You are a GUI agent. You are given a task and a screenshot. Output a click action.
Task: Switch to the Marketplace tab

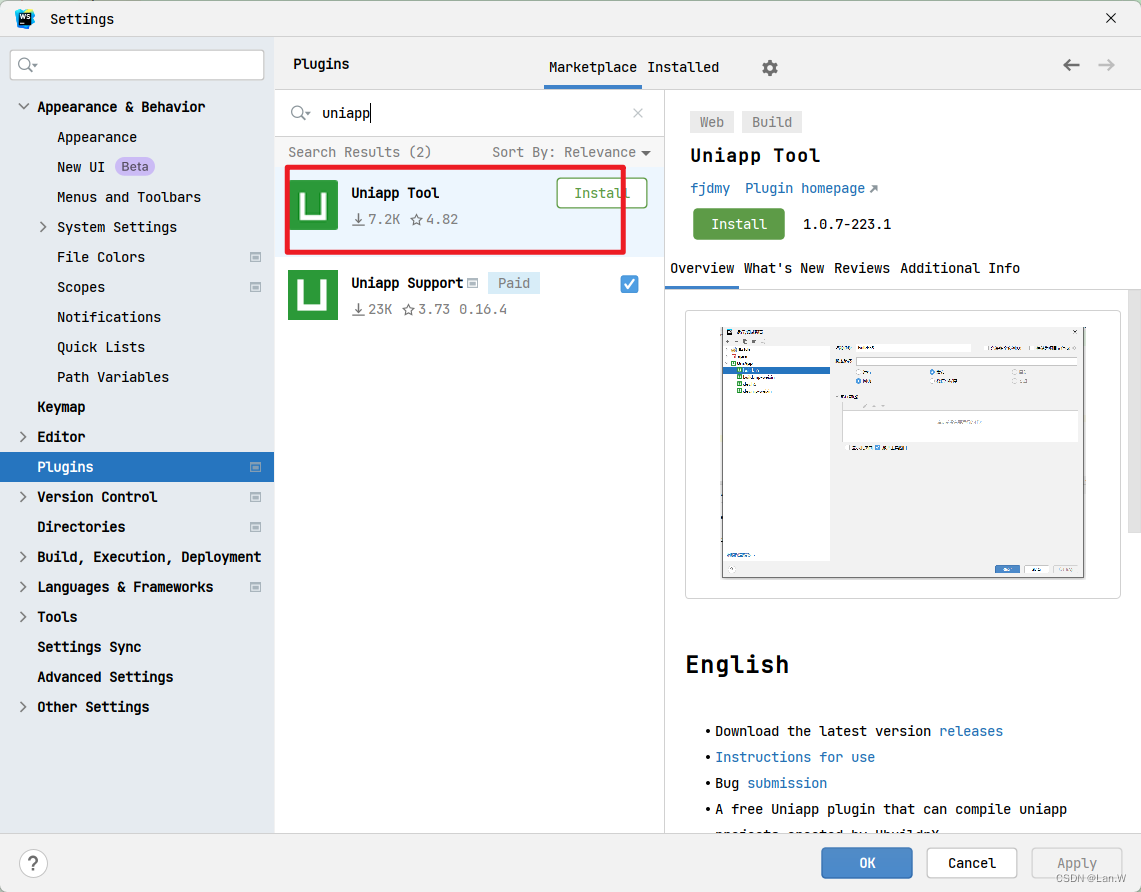click(592, 67)
